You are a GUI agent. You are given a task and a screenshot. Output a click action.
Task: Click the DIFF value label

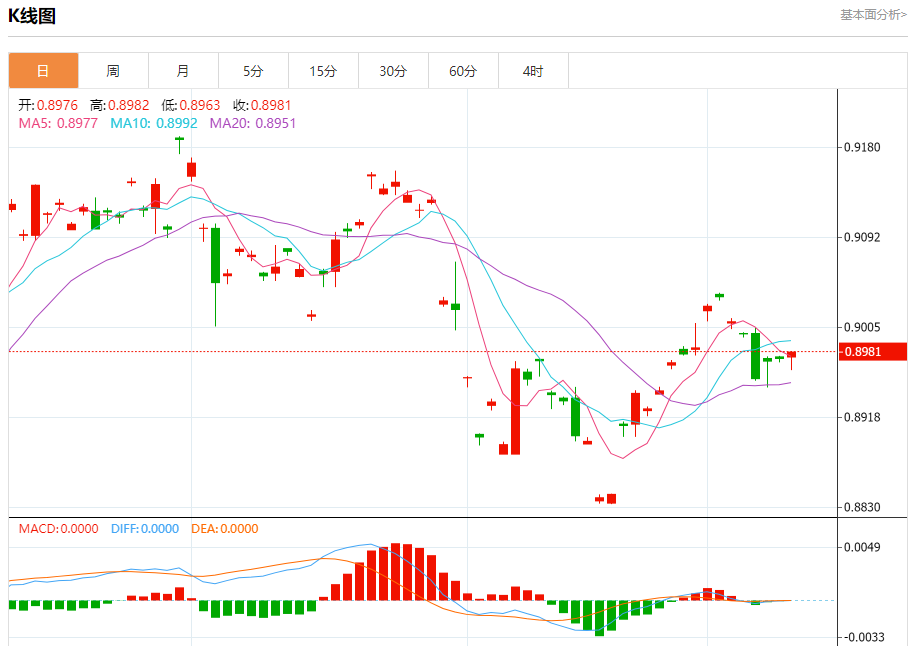[145, 529]
